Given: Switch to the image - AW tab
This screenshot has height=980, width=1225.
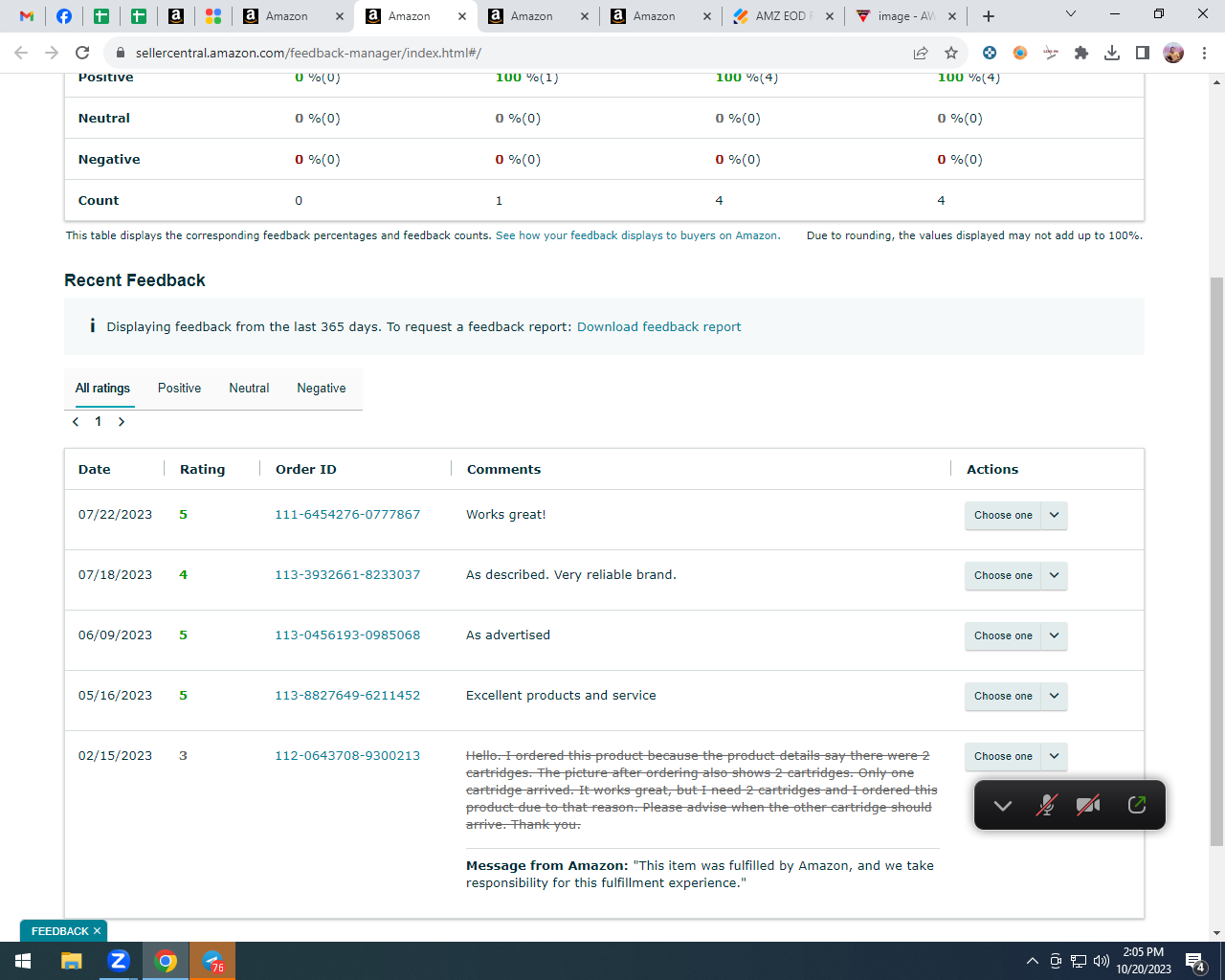Looking at the screenshot, I should pos(904,16).
